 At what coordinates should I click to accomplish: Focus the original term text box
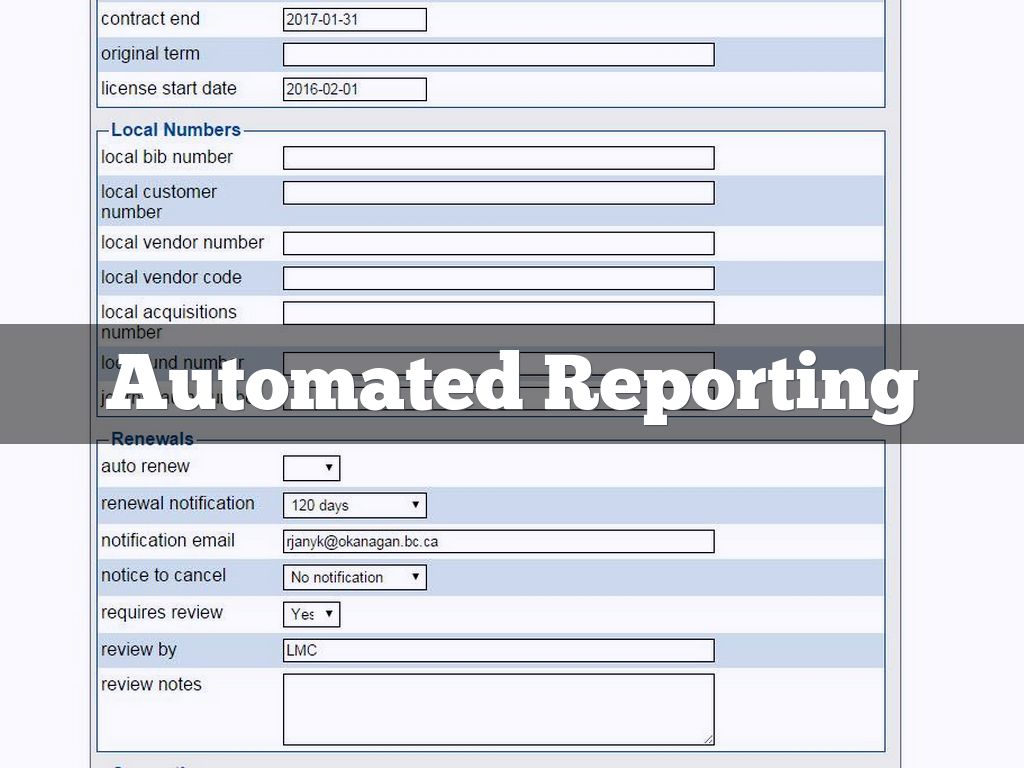click(x=498, y=54)
